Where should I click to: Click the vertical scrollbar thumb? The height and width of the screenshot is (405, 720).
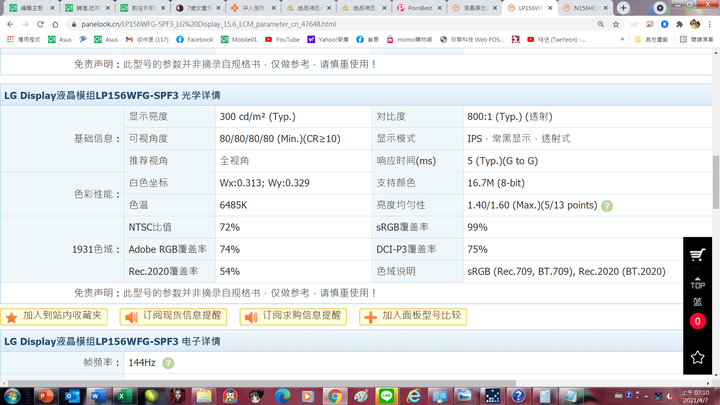[x=716, y=182]
